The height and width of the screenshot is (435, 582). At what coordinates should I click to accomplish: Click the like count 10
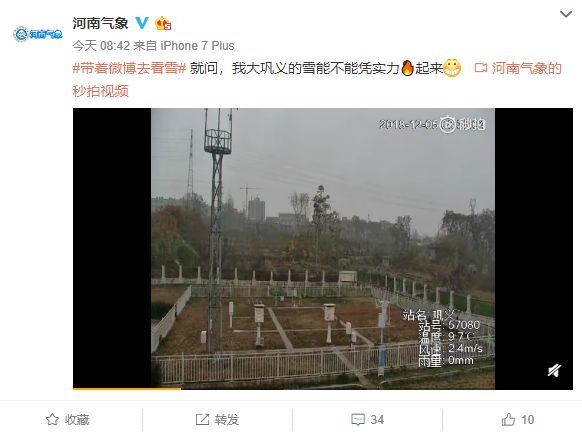point(527,420)
